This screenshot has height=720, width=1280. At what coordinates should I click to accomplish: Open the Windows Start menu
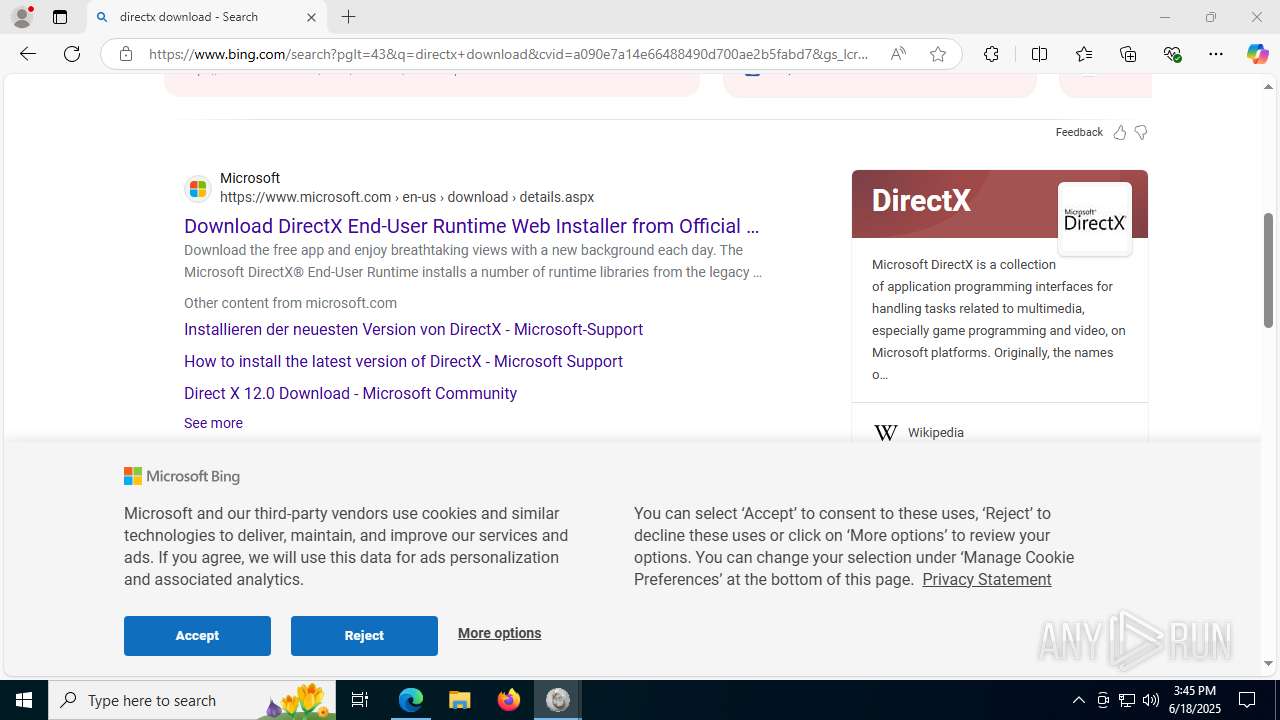[x=24, y=700]
